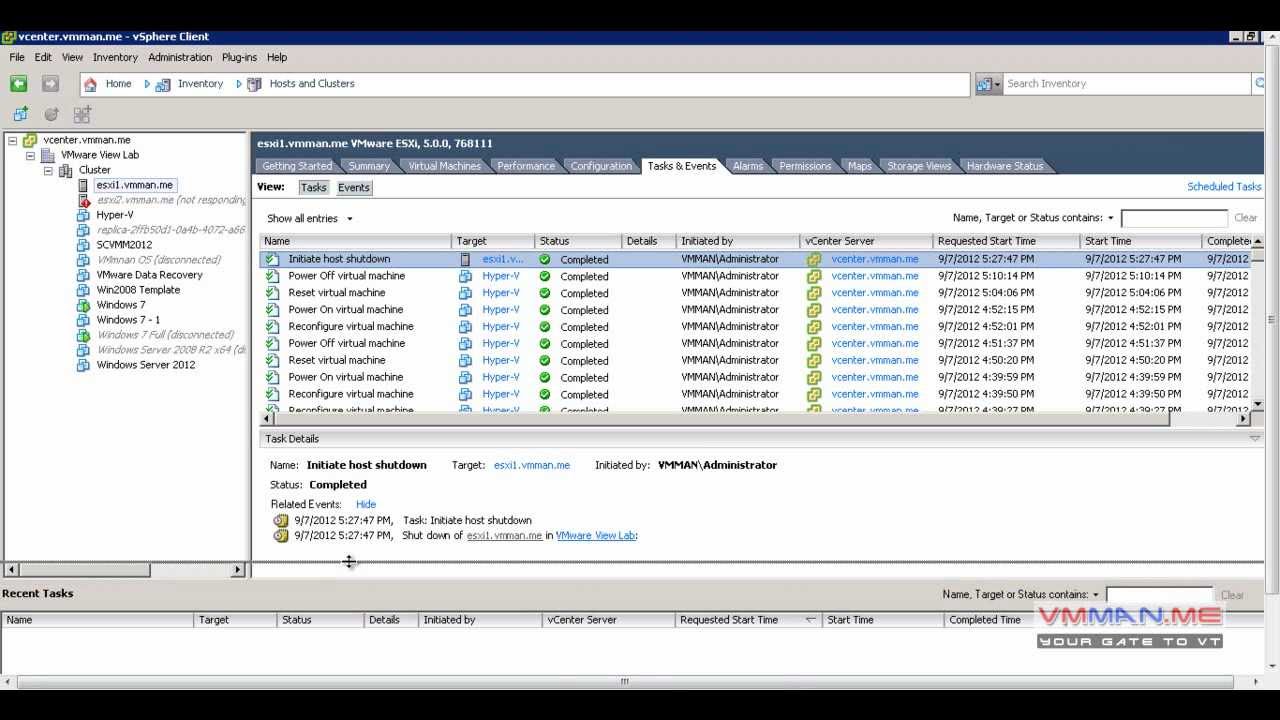The image size is (1280, 720).
Task: Click esxi1.vmman.me Target link in Task Details
Action: pyautogui.click(x=532, y=465)
